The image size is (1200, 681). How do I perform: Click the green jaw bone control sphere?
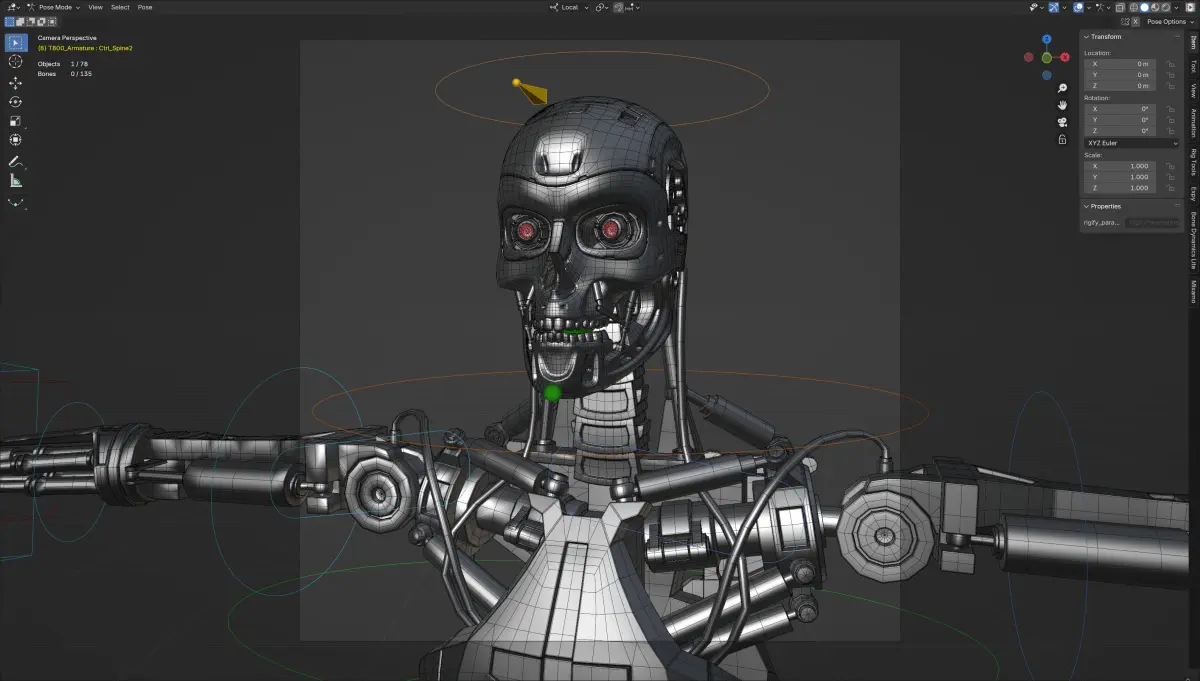point(552,394)
